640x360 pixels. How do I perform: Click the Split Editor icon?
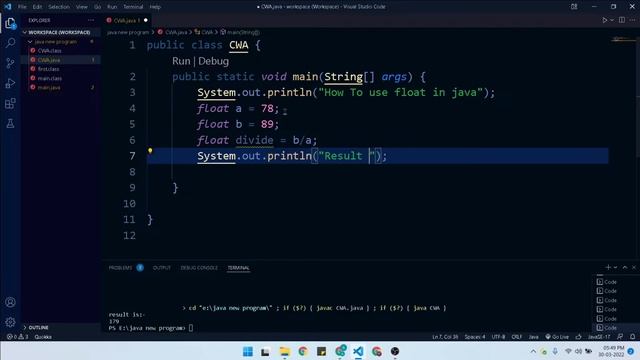coord(622,20)
